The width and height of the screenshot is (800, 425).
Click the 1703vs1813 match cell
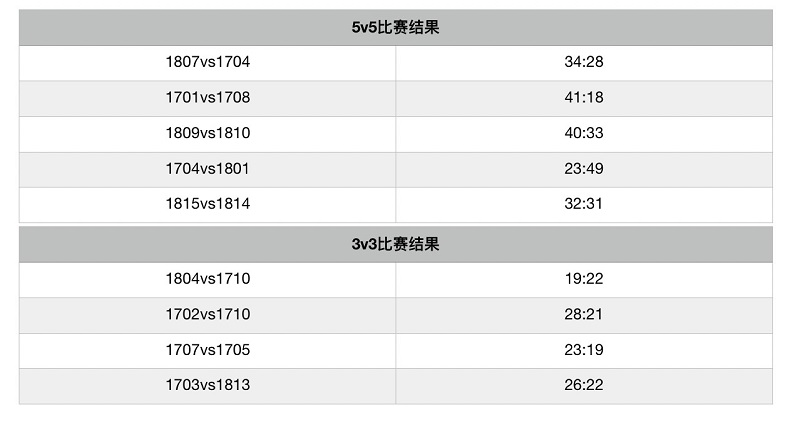[208, 386]
